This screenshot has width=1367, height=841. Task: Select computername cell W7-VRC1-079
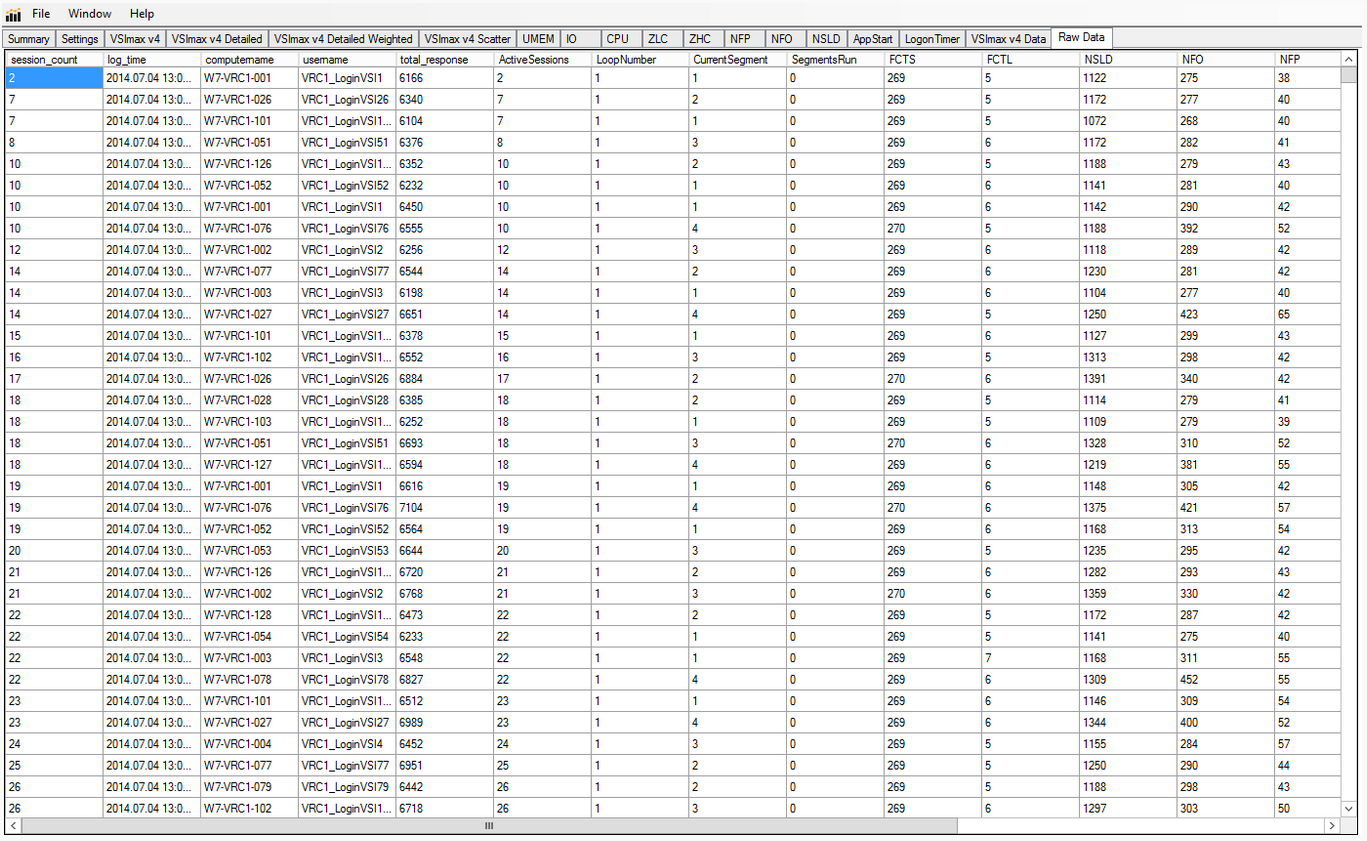click(249, 787)
